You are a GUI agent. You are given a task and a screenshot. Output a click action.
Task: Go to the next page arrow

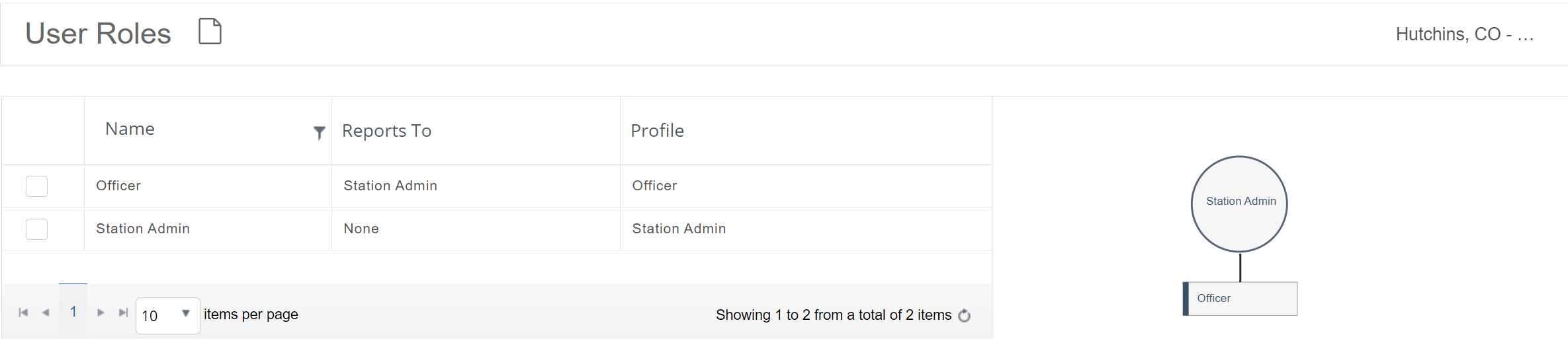click(101, 313)
